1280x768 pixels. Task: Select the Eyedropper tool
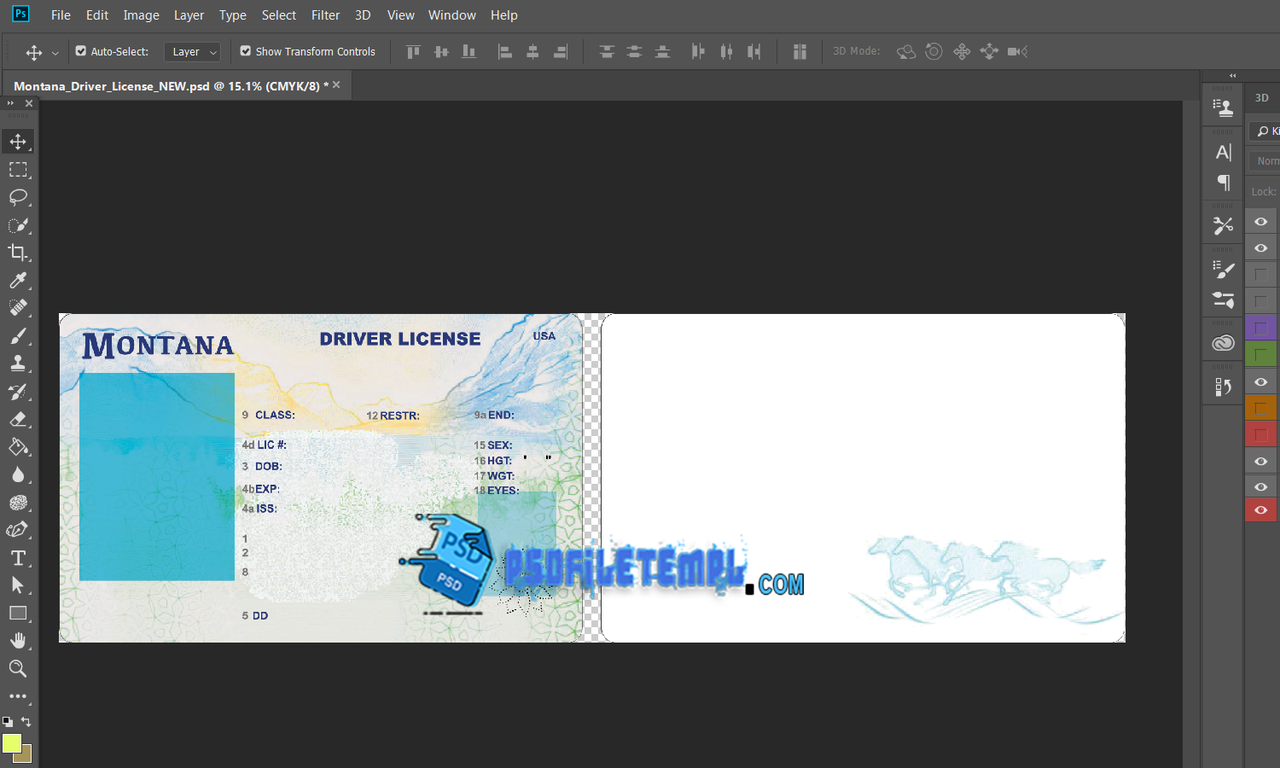coord(18,280)
